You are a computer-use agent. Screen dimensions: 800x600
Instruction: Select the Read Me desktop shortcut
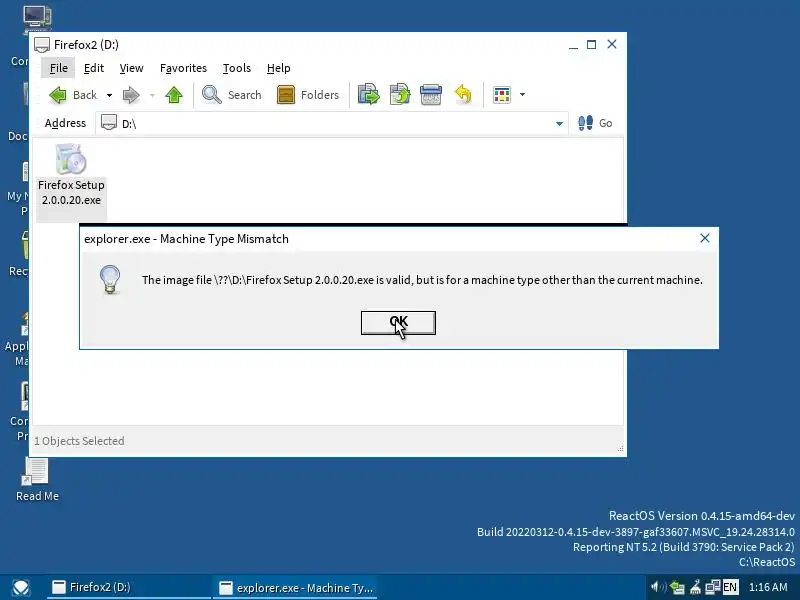pos(37,480)
